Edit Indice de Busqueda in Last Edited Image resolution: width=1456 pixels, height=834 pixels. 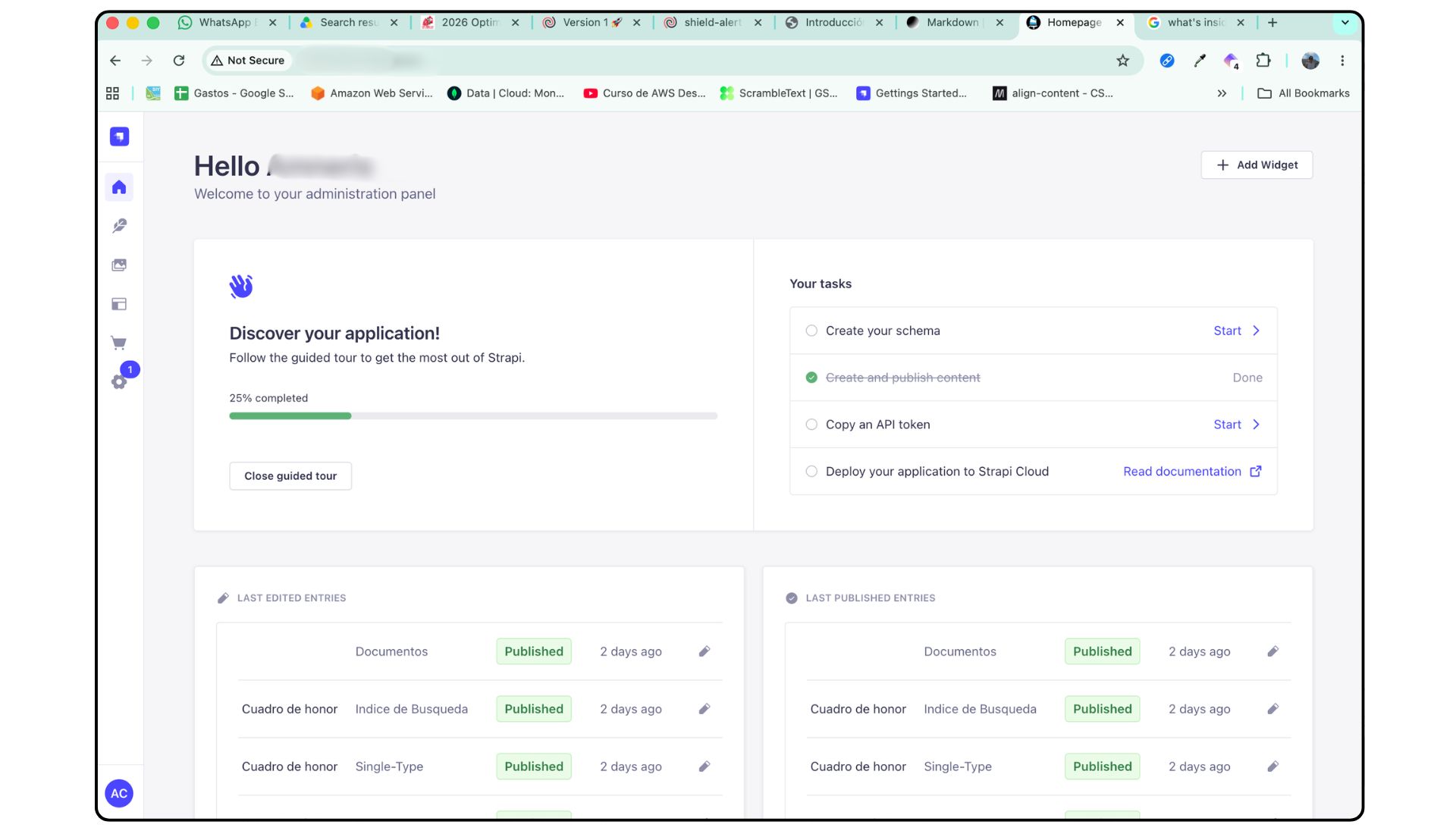click(704, 709)
